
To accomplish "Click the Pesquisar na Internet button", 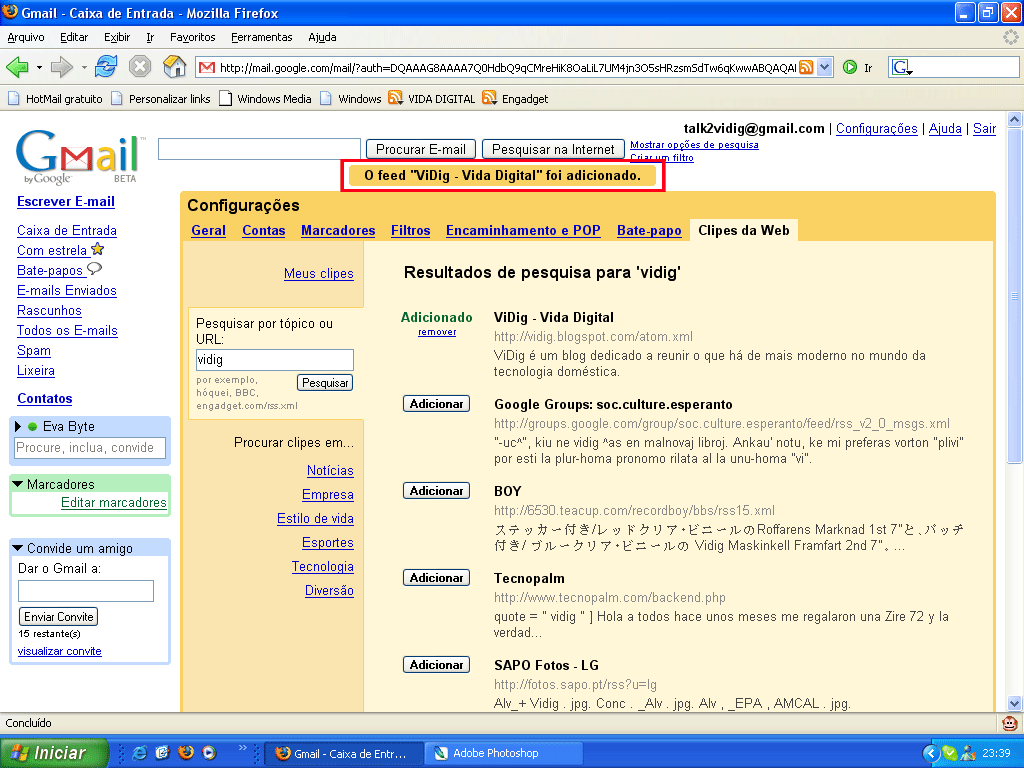I will click(x=553, y=150).
